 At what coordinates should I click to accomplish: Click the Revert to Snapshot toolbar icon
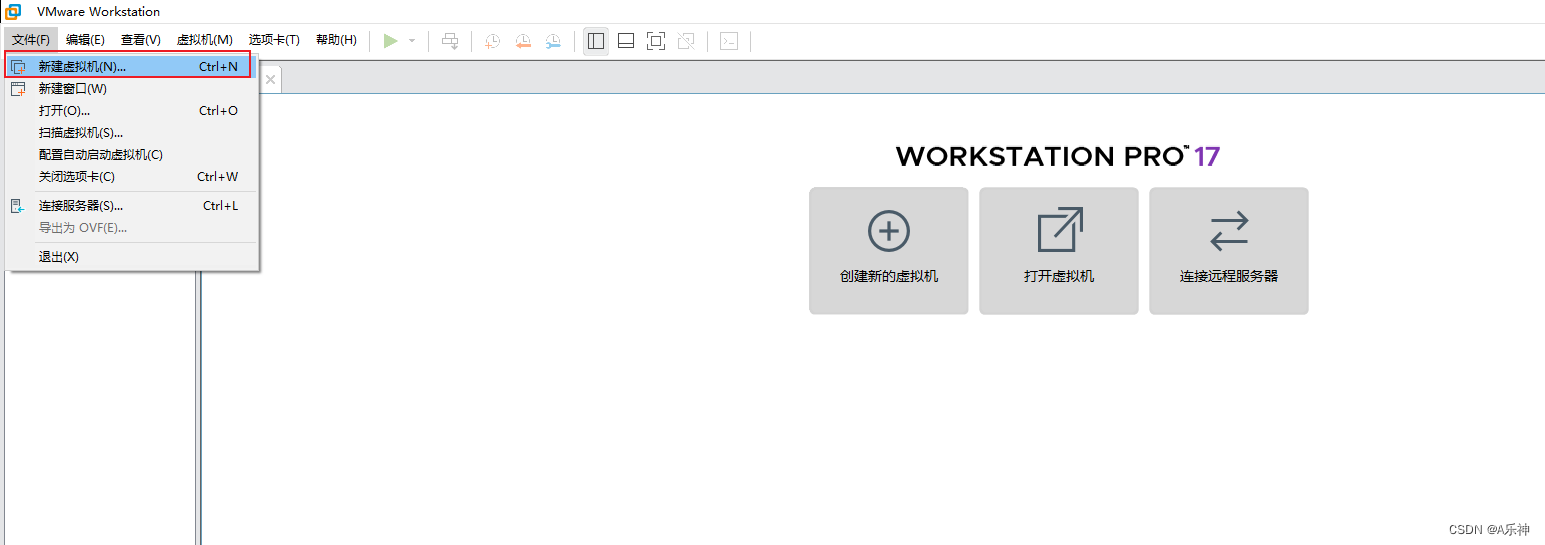(x=523, y=41)
